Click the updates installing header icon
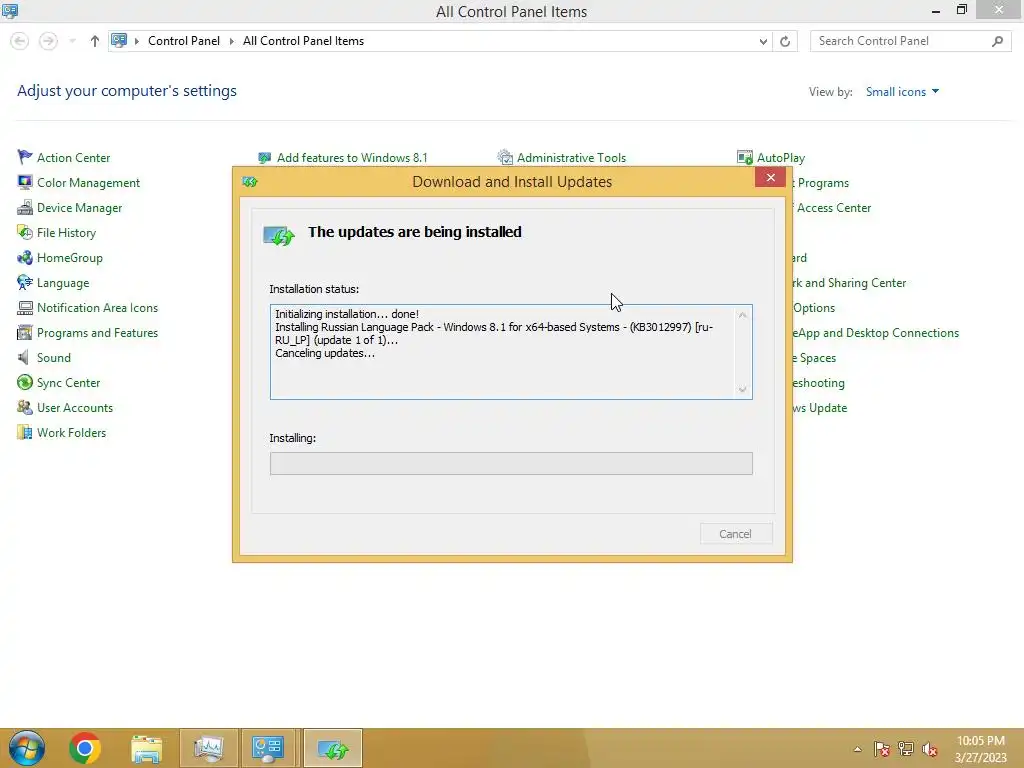 click(279, 234)
